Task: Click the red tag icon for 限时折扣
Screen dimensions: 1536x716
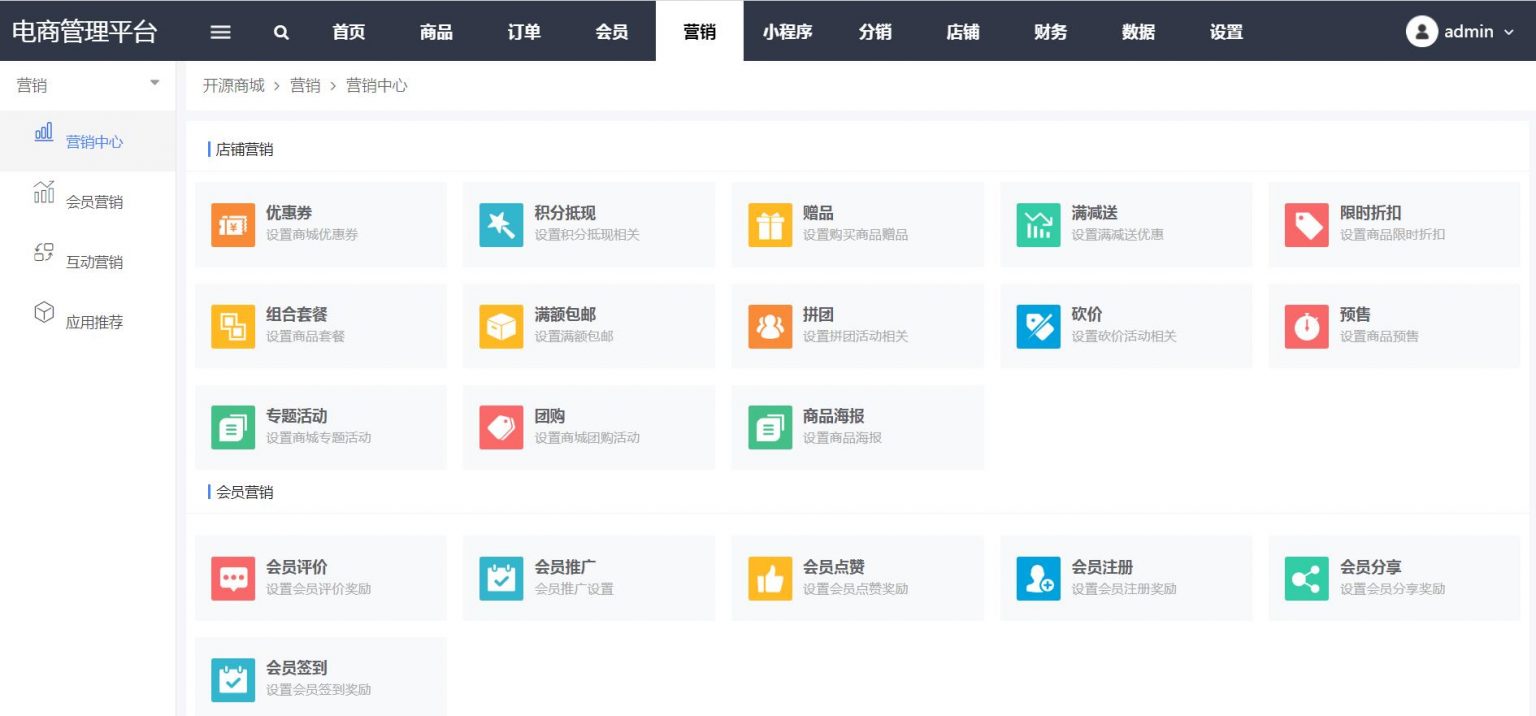Action: click(1306, 225)
